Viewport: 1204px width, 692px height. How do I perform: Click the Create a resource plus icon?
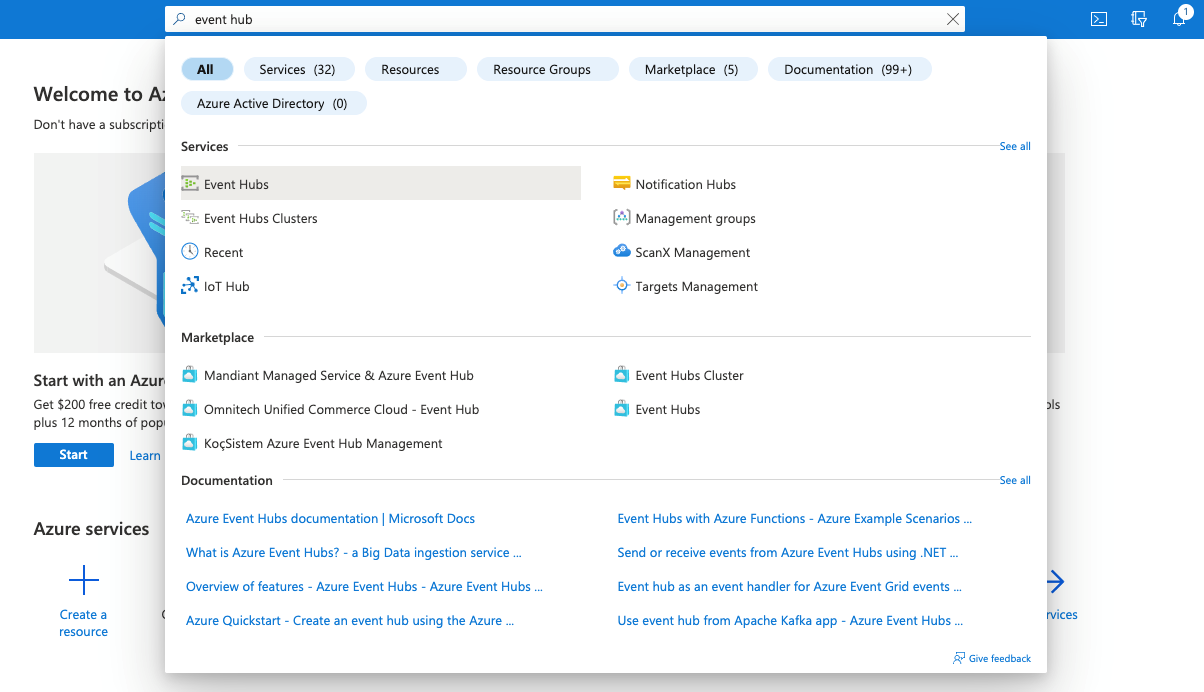coord(84,580)
